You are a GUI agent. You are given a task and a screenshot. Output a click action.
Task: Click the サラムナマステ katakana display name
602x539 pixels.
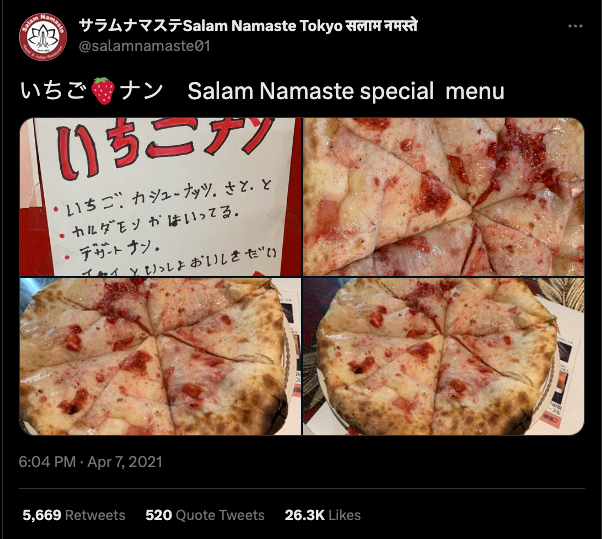(x=131, y=26)
